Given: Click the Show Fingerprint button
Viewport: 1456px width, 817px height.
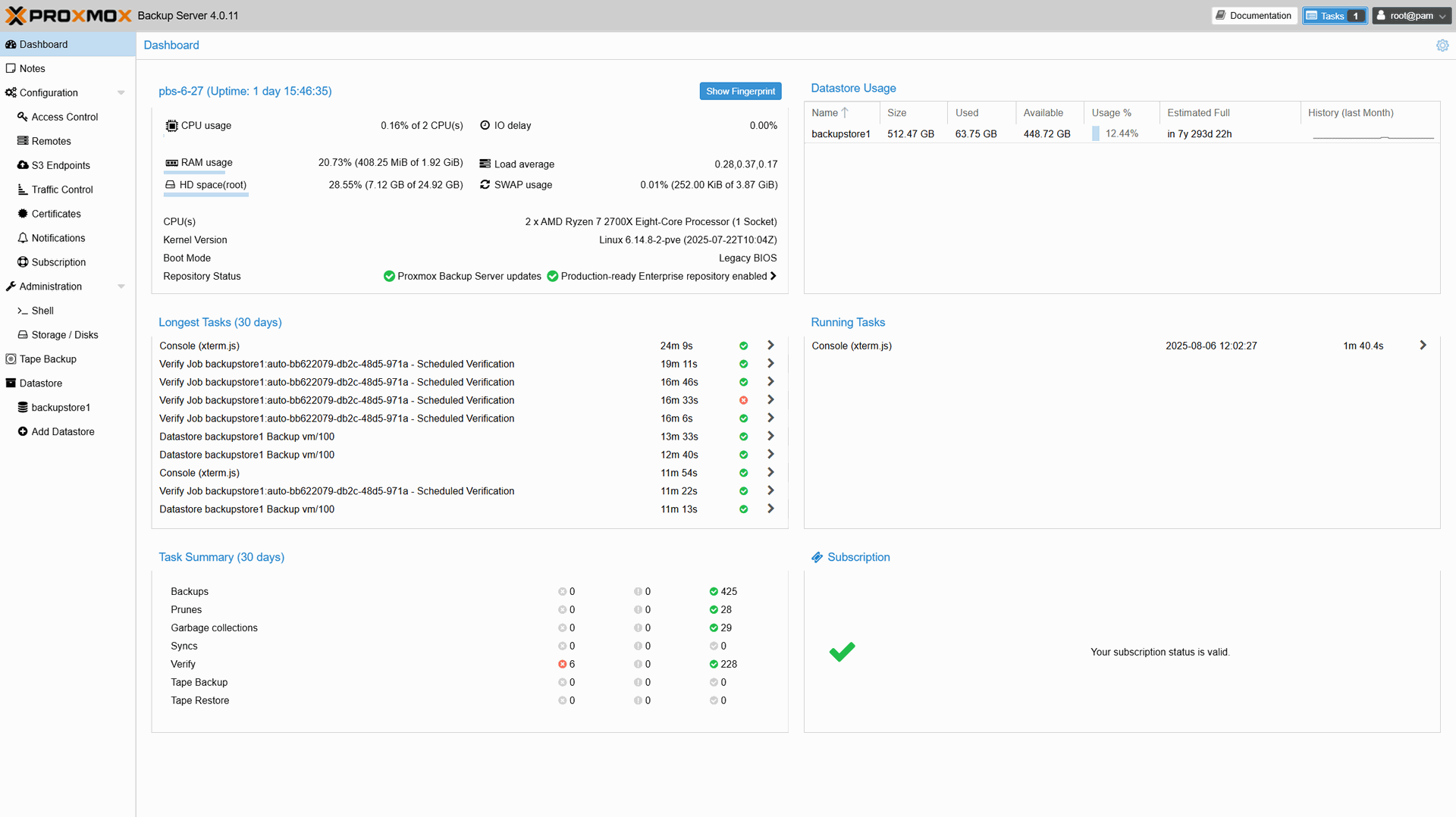Looking at the screenshot, I should pyautogui.click(x=740, y=91).
